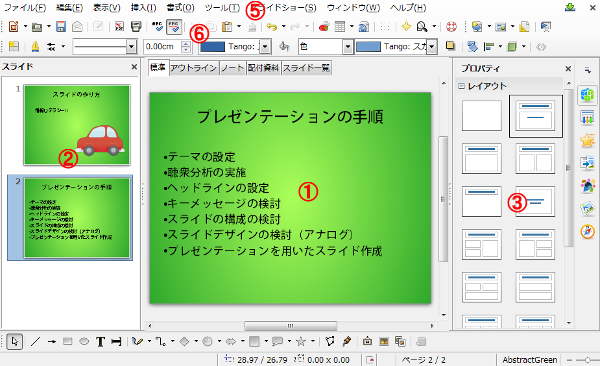Select slide 1 thumbnail with red car

point(77,125)
